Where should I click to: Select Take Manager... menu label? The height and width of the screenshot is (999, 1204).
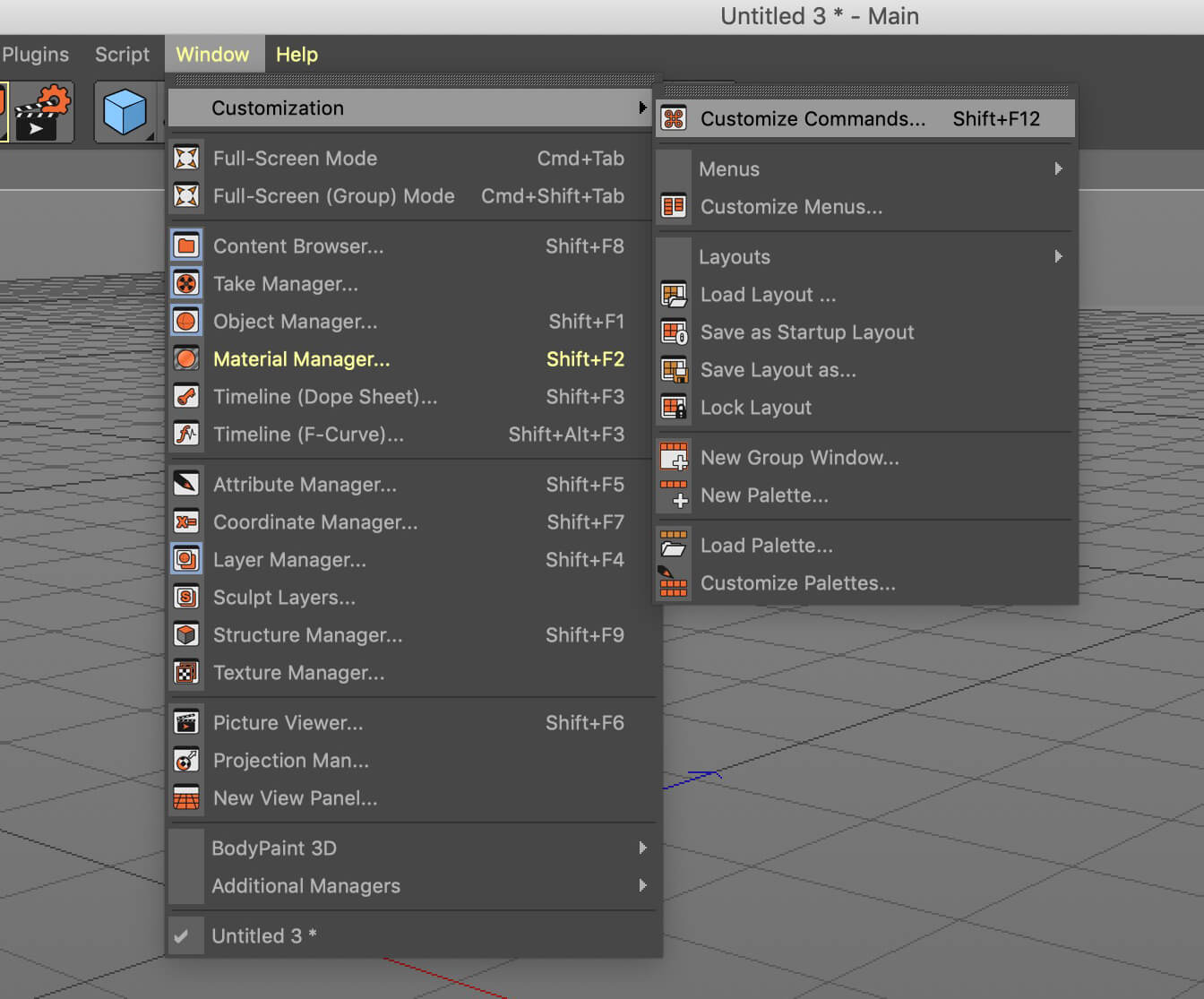[x=286, y=284]
